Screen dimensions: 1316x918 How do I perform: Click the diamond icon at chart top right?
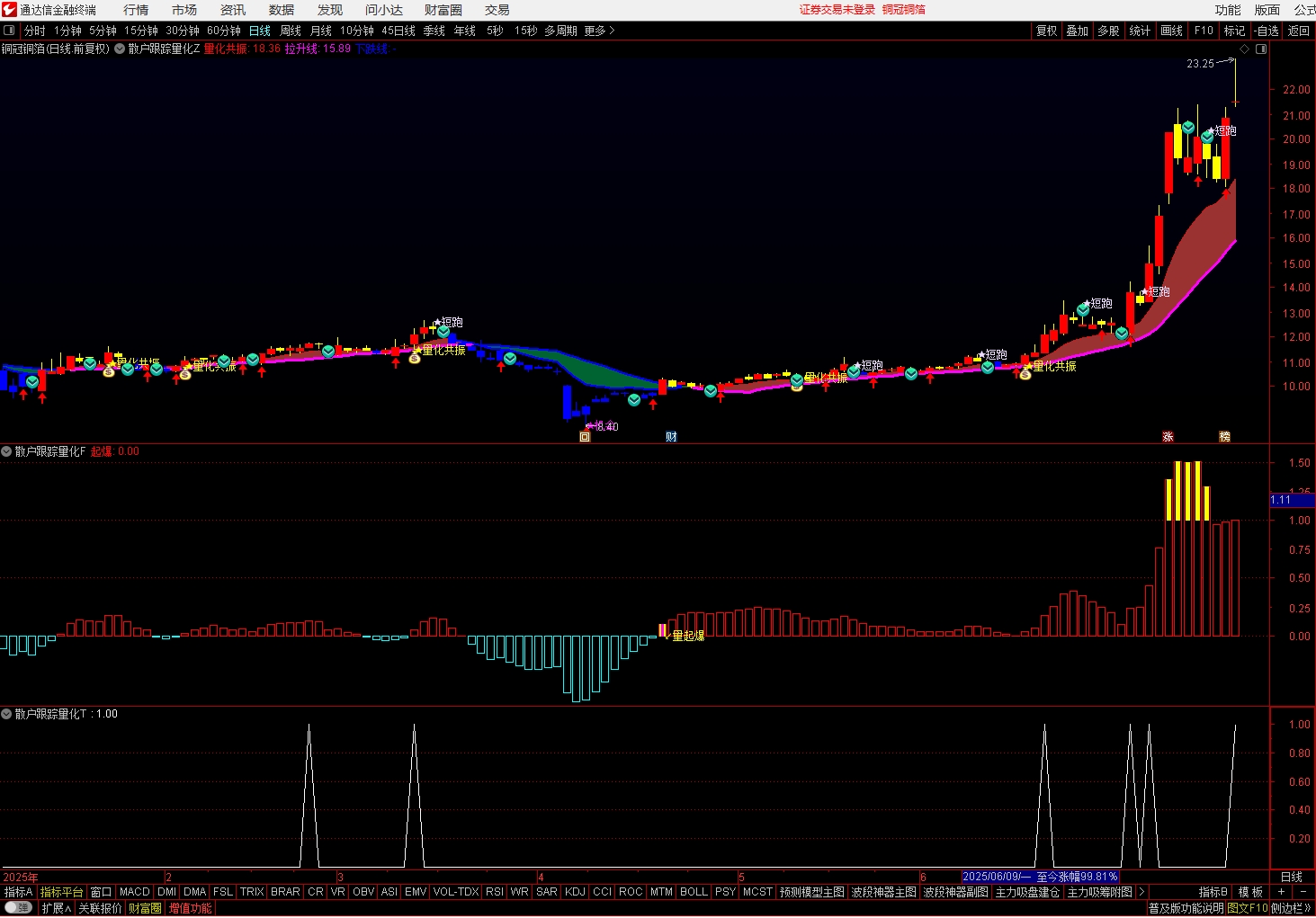[1245, 49]
